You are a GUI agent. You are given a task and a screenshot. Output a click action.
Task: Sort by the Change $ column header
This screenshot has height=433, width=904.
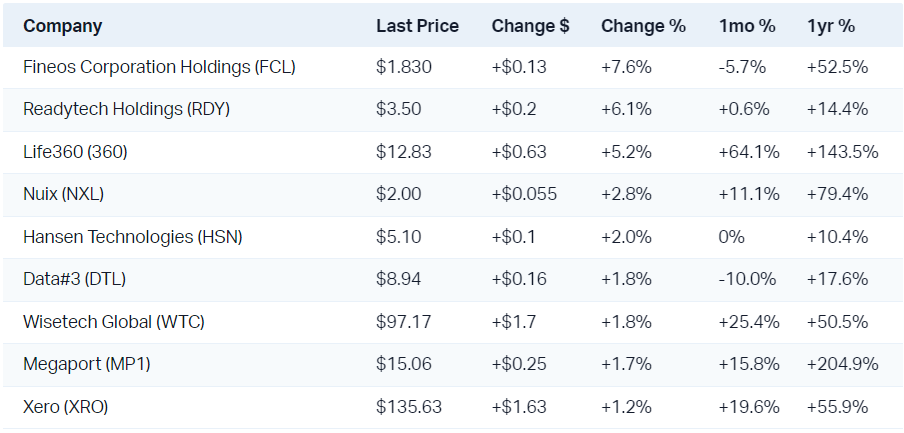(x=530, y=26)
